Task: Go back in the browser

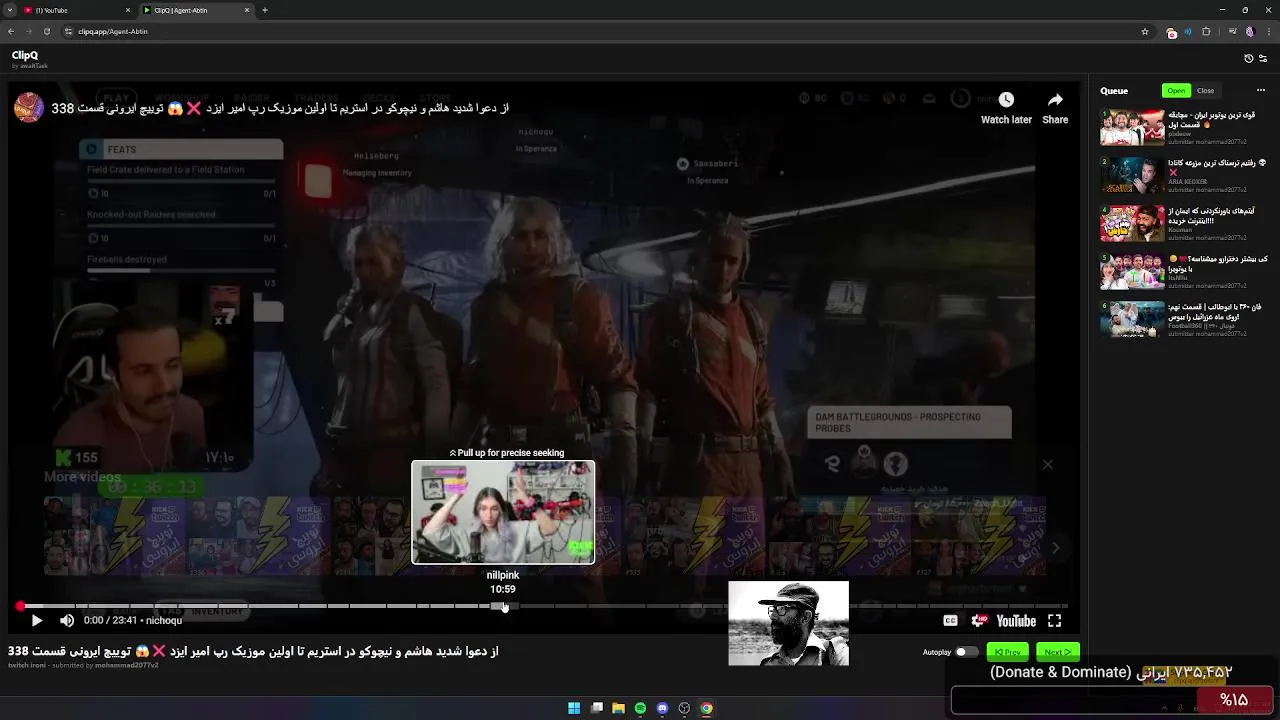Action: pyautogui.click(x=12, y=31)
